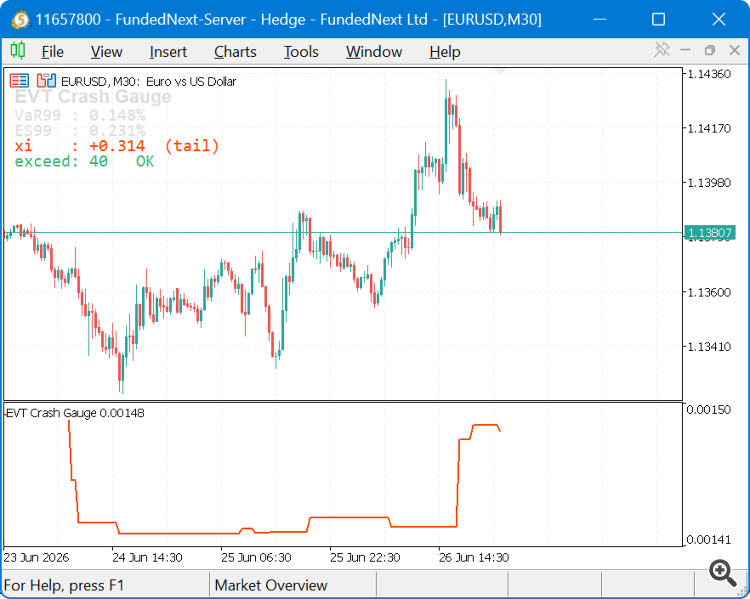Open the Insert menu
This screenshot has height=599, width=750.
click(168, 52)
